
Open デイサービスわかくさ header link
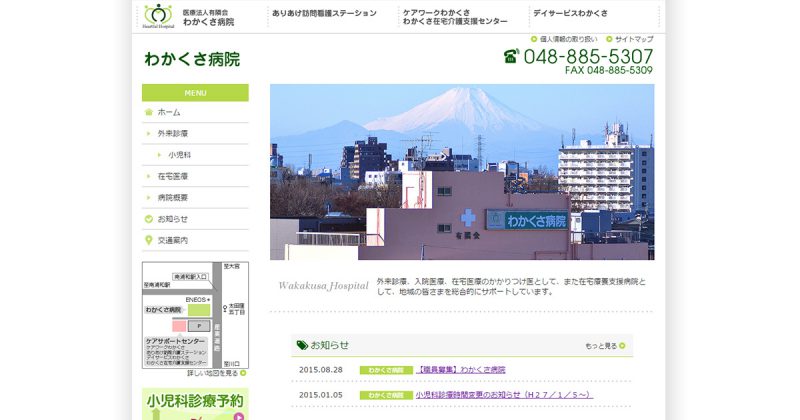(x=570, y=13)
